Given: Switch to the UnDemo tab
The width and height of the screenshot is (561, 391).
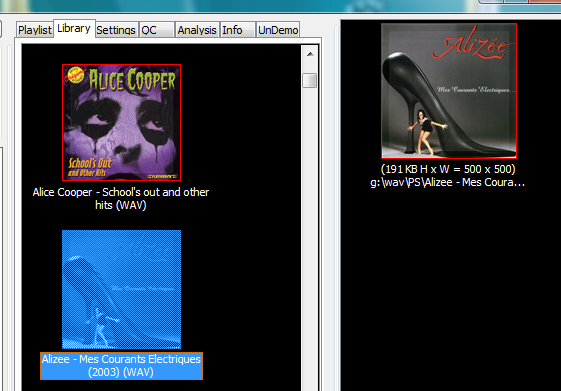Looking at the screenshot, I should (x=278, y=30).
